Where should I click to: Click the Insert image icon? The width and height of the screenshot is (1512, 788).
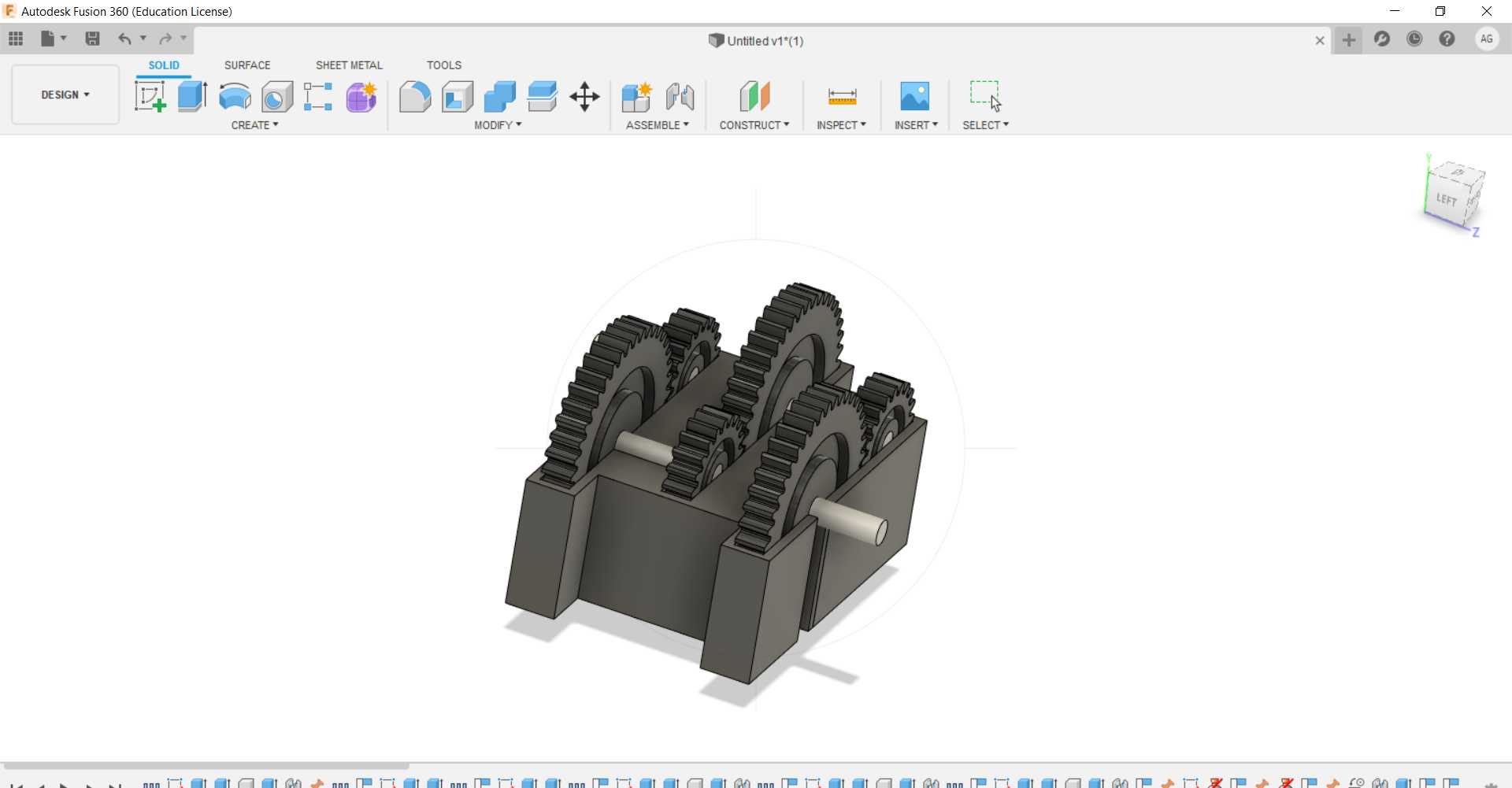tap(915, 97)
